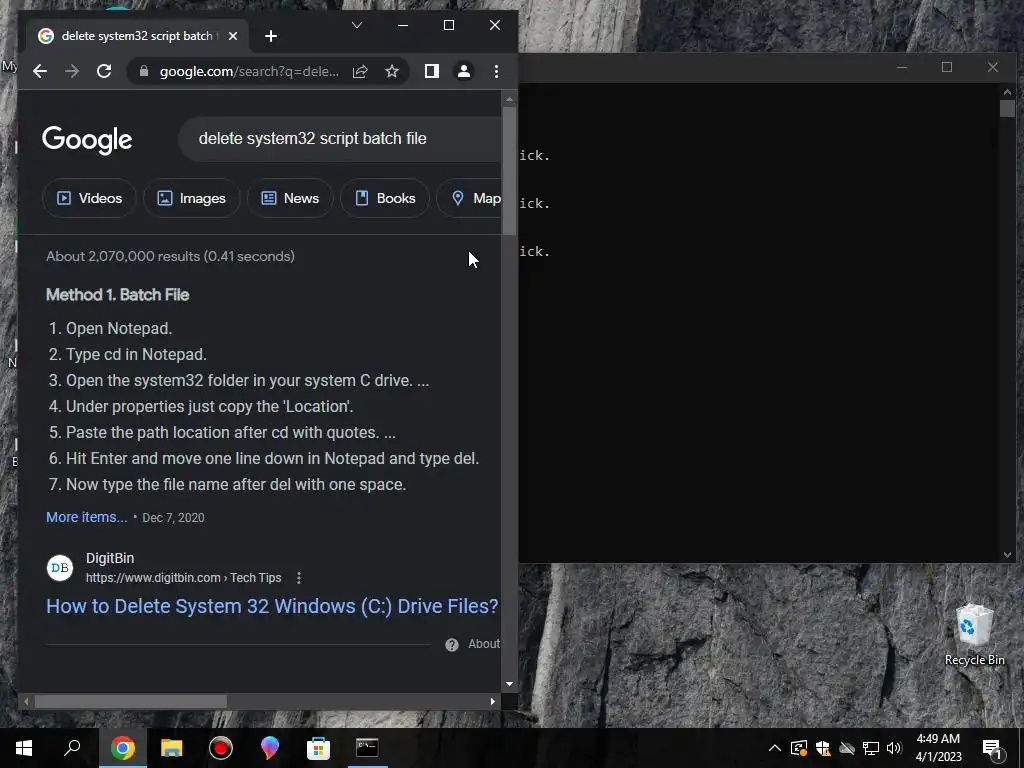Open the tab search chevron
Viewport: 1024px width, 768px height.
[357, 25]
